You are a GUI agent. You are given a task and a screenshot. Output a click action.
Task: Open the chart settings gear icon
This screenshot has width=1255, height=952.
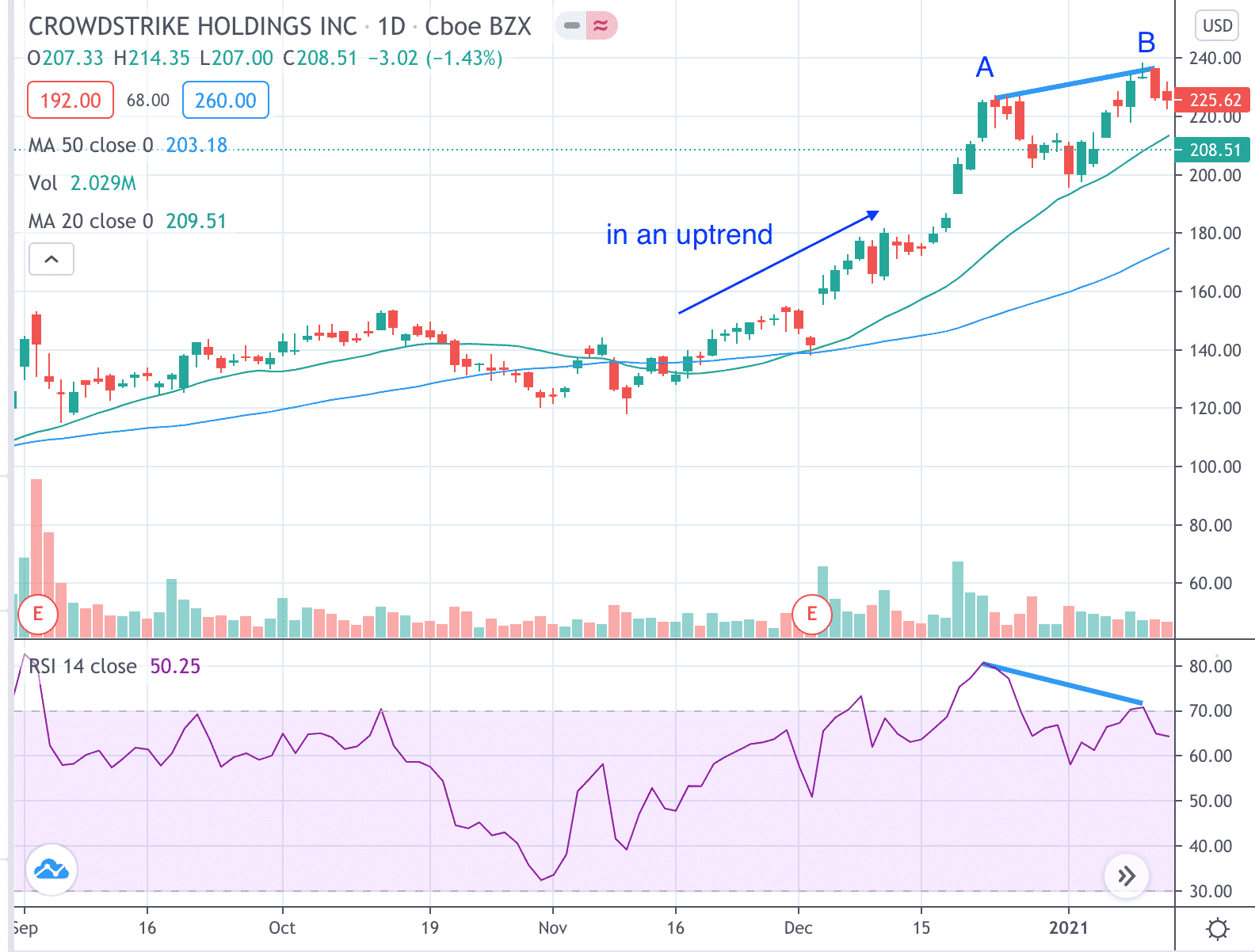[x=1218, y=928]
